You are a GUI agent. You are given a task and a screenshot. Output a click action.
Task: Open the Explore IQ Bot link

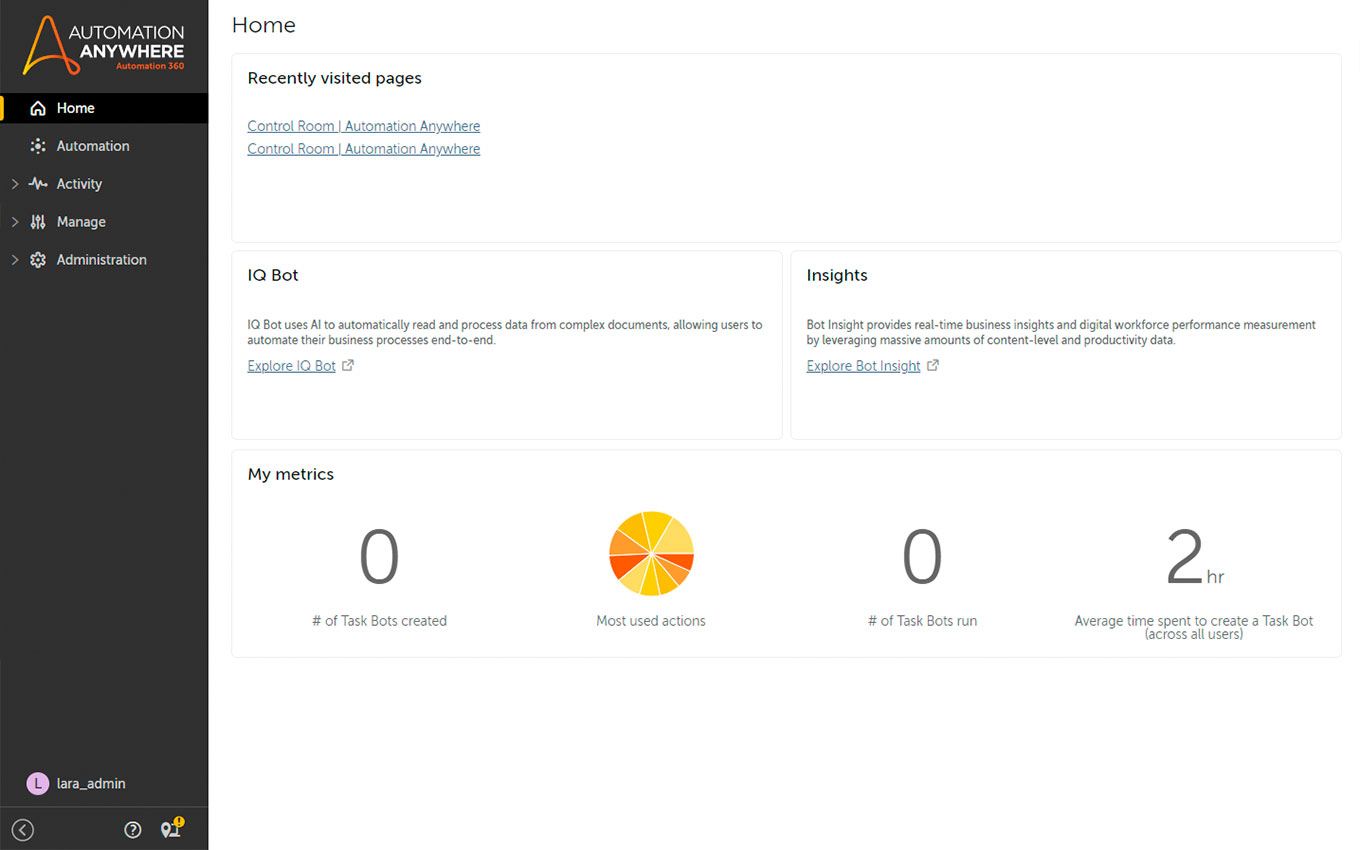292,366
